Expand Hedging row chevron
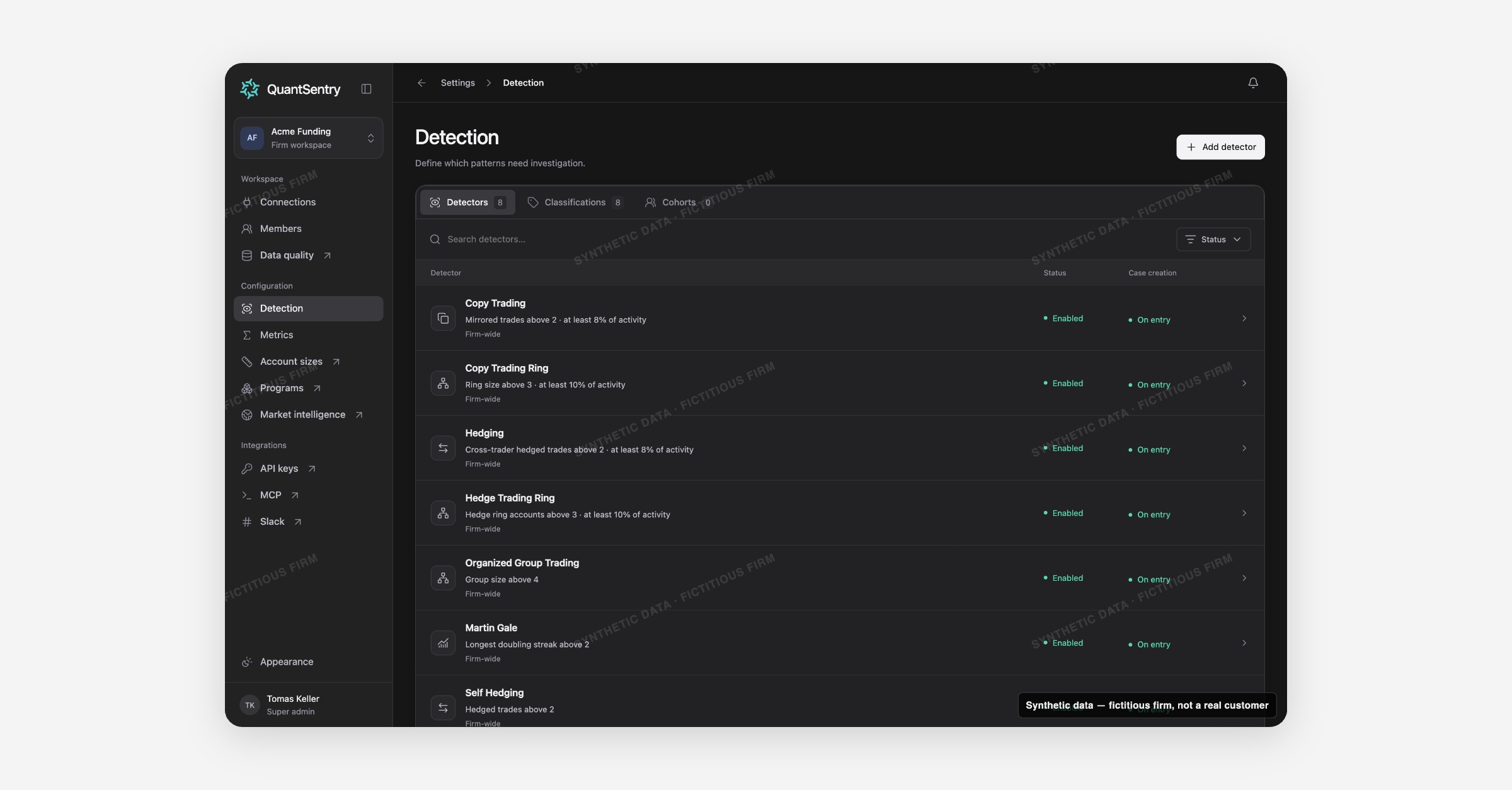The width and height of the screenshot is (1512, 790). [1244, 448]
